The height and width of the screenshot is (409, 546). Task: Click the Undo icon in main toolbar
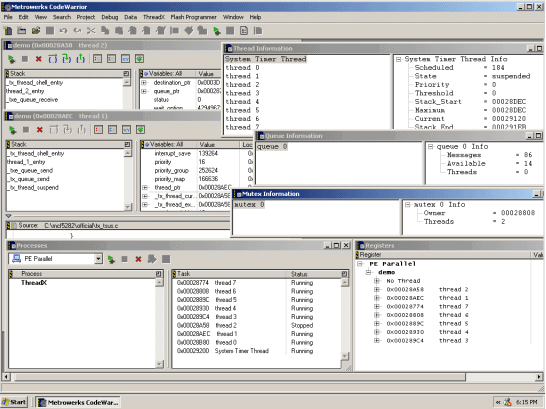[x=63, y=31]
